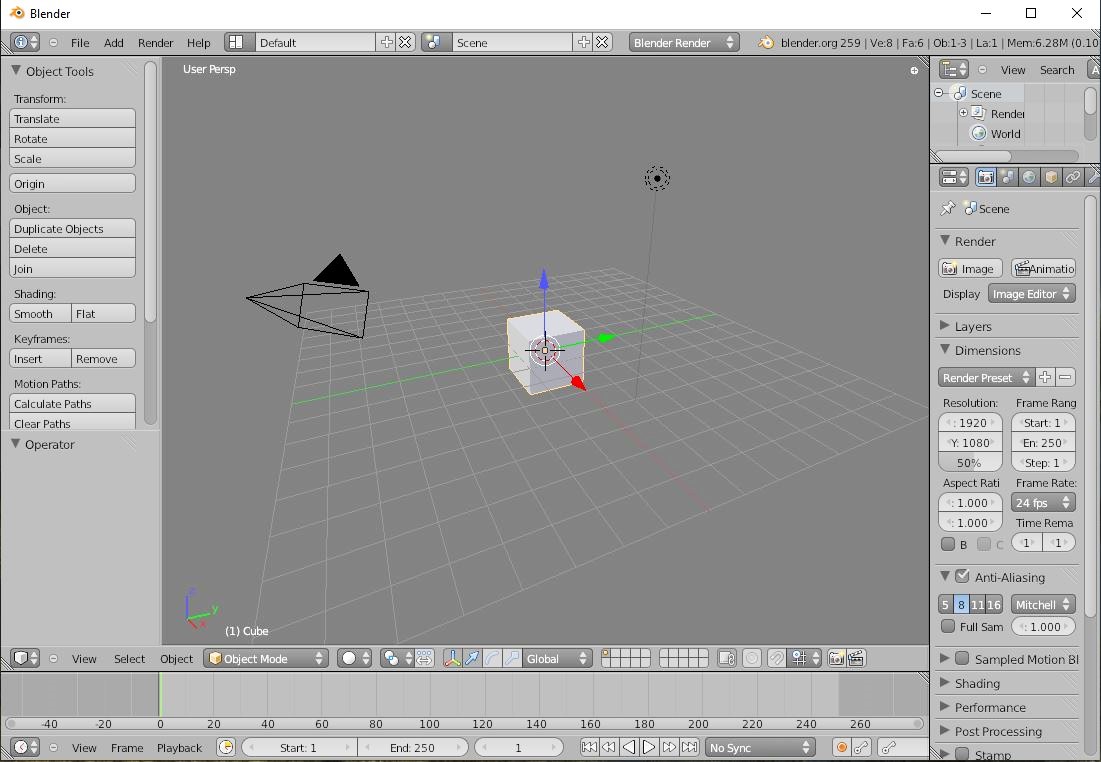Viewport: 1101px width, 762px height.
Task: Open the Render Presets dropdown
Action: coord(987,377)
